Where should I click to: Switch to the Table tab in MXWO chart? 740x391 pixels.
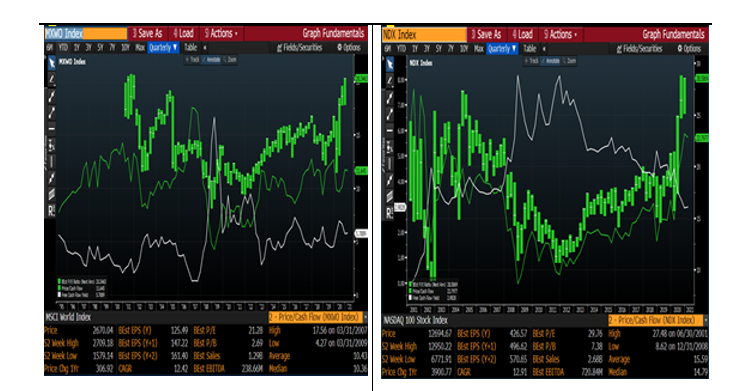coord(191,47)
